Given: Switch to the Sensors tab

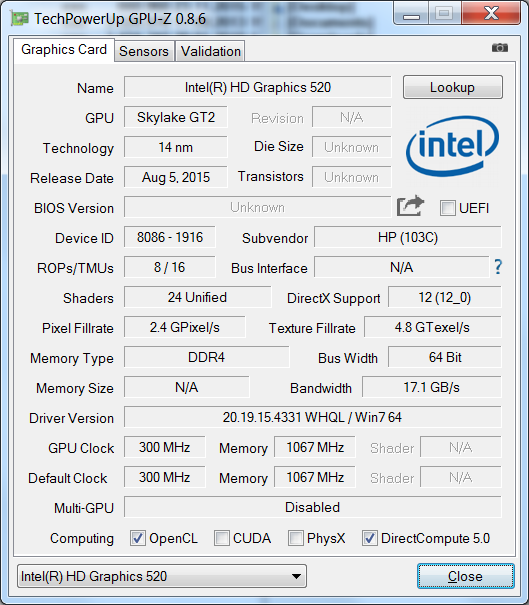Looking at the screenshot, I should tap(144, 51).
